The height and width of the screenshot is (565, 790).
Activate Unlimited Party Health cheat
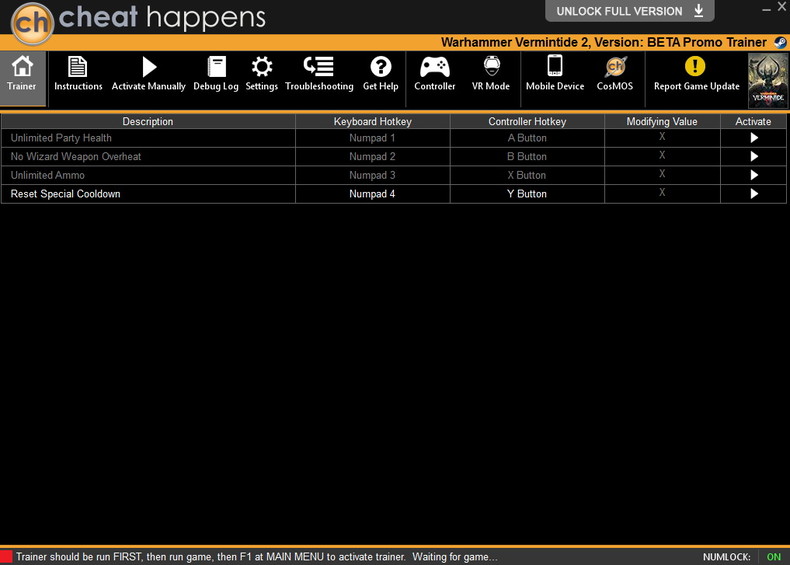tap(754, 138)
